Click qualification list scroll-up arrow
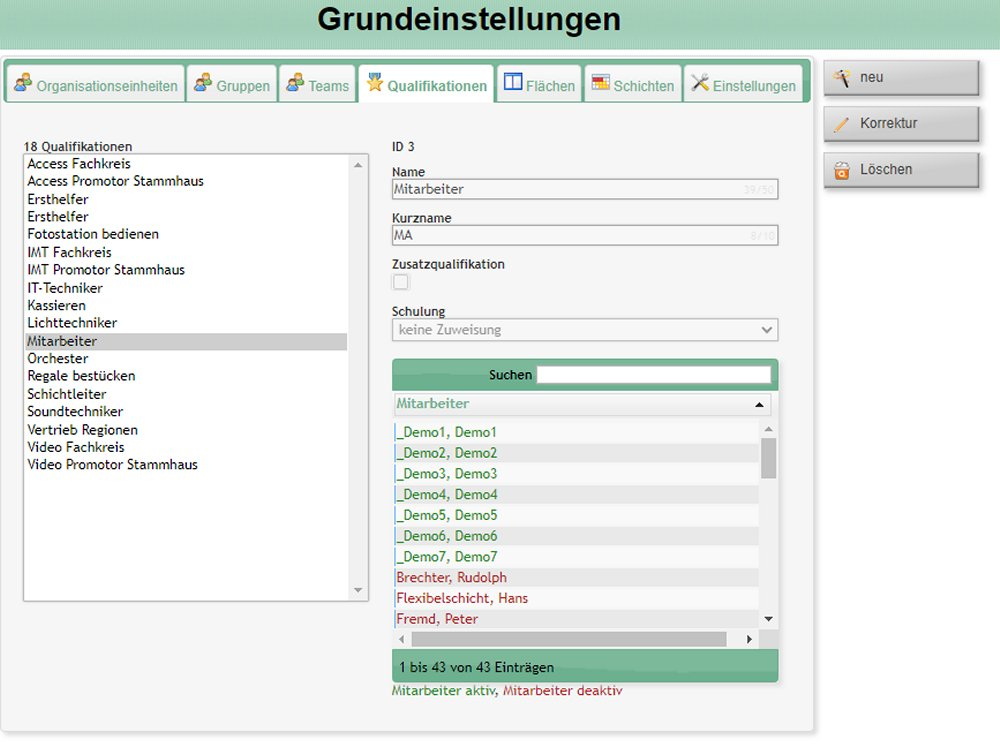The height and width of the screenshot is (755, 1000). point(358,165)
